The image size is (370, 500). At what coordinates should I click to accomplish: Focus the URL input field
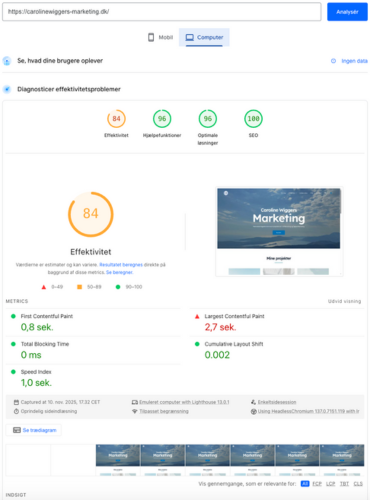pyautogui.click(x=162, y=12)
